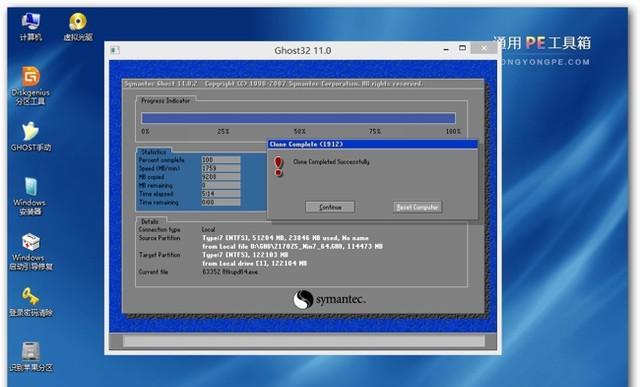Click the Symantec logo

click(329, 299)
